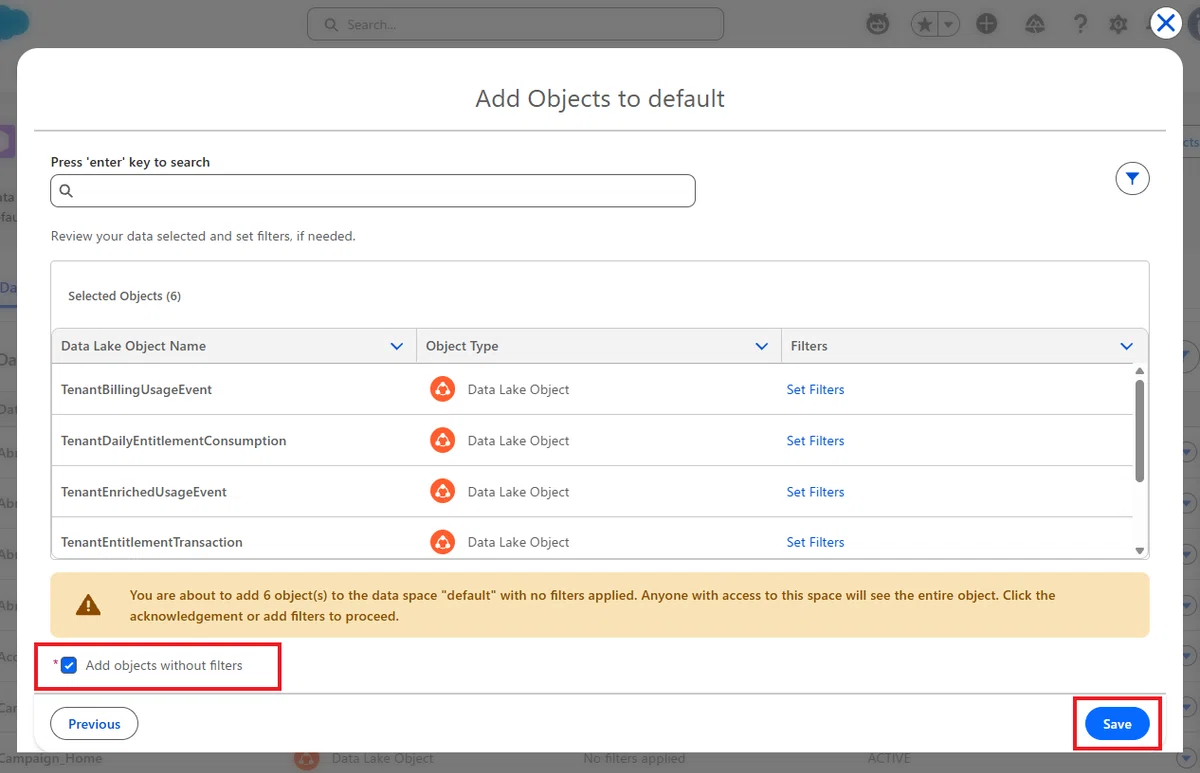
Task: Close the Add Objects dialog
Action: point(1165,23)
